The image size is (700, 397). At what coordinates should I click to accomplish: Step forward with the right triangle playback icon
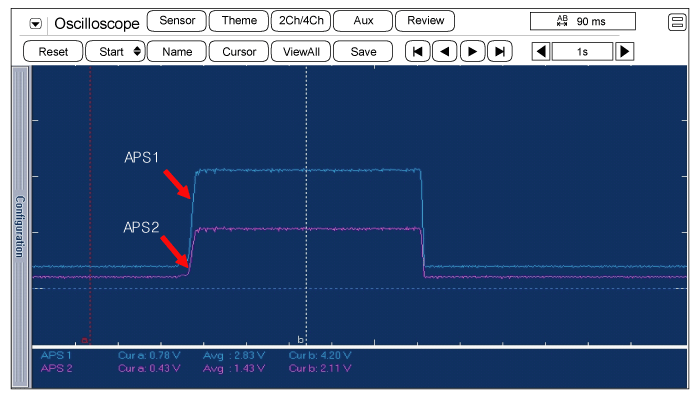(x=472, y=52)
